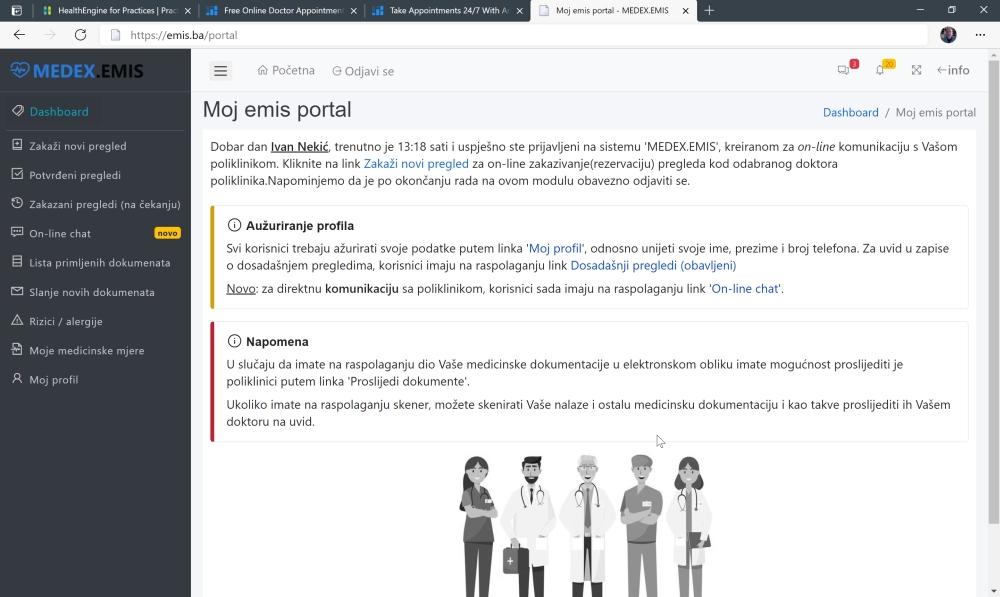1000x597 pixels.
Task: Click the yellow novo badge
Action: click(x=167, y=233)
